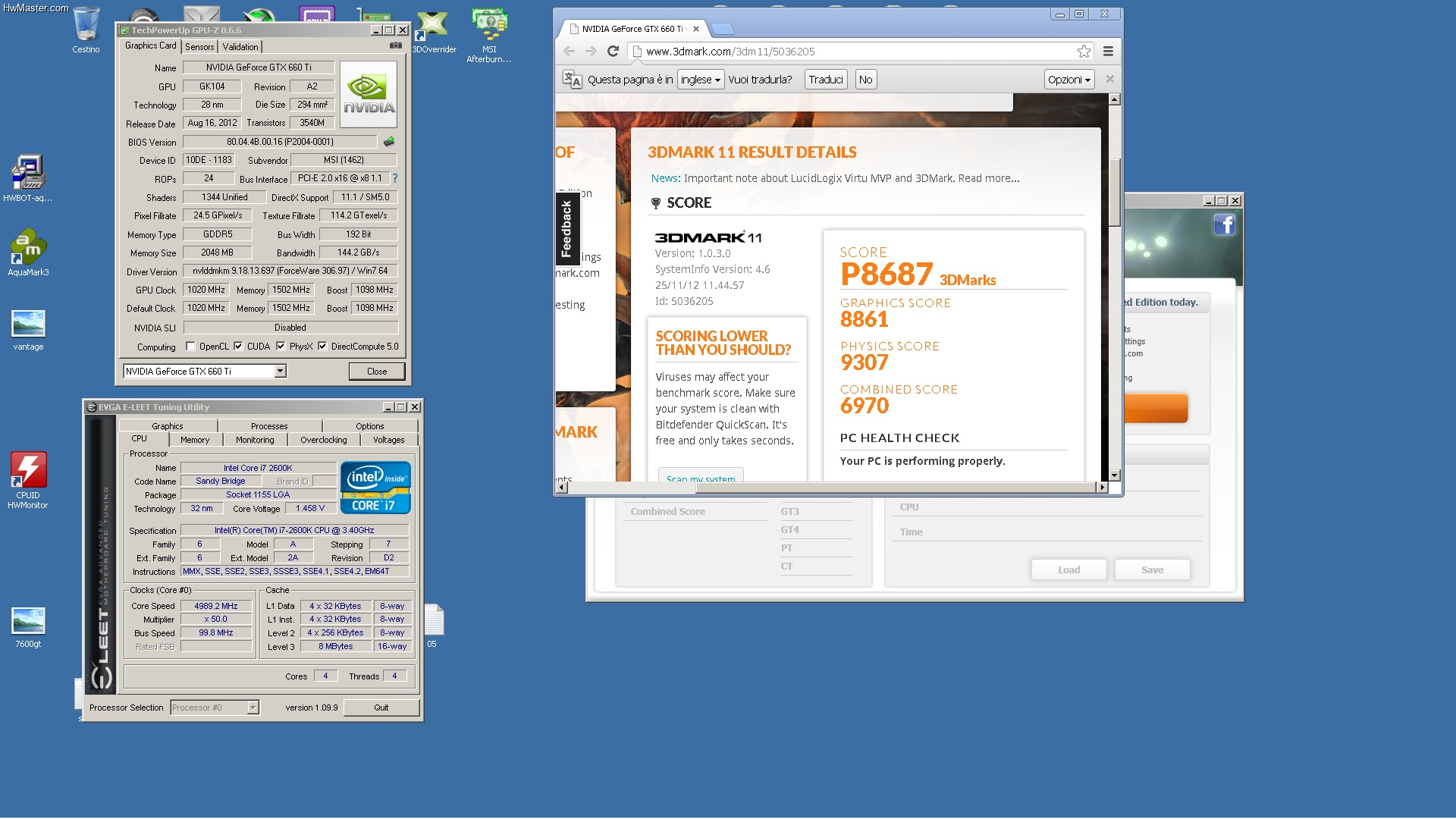
Task: Click the BIOS save chip icon in GPU-Z
Action: pyautogui.click(x=389, y=142)
